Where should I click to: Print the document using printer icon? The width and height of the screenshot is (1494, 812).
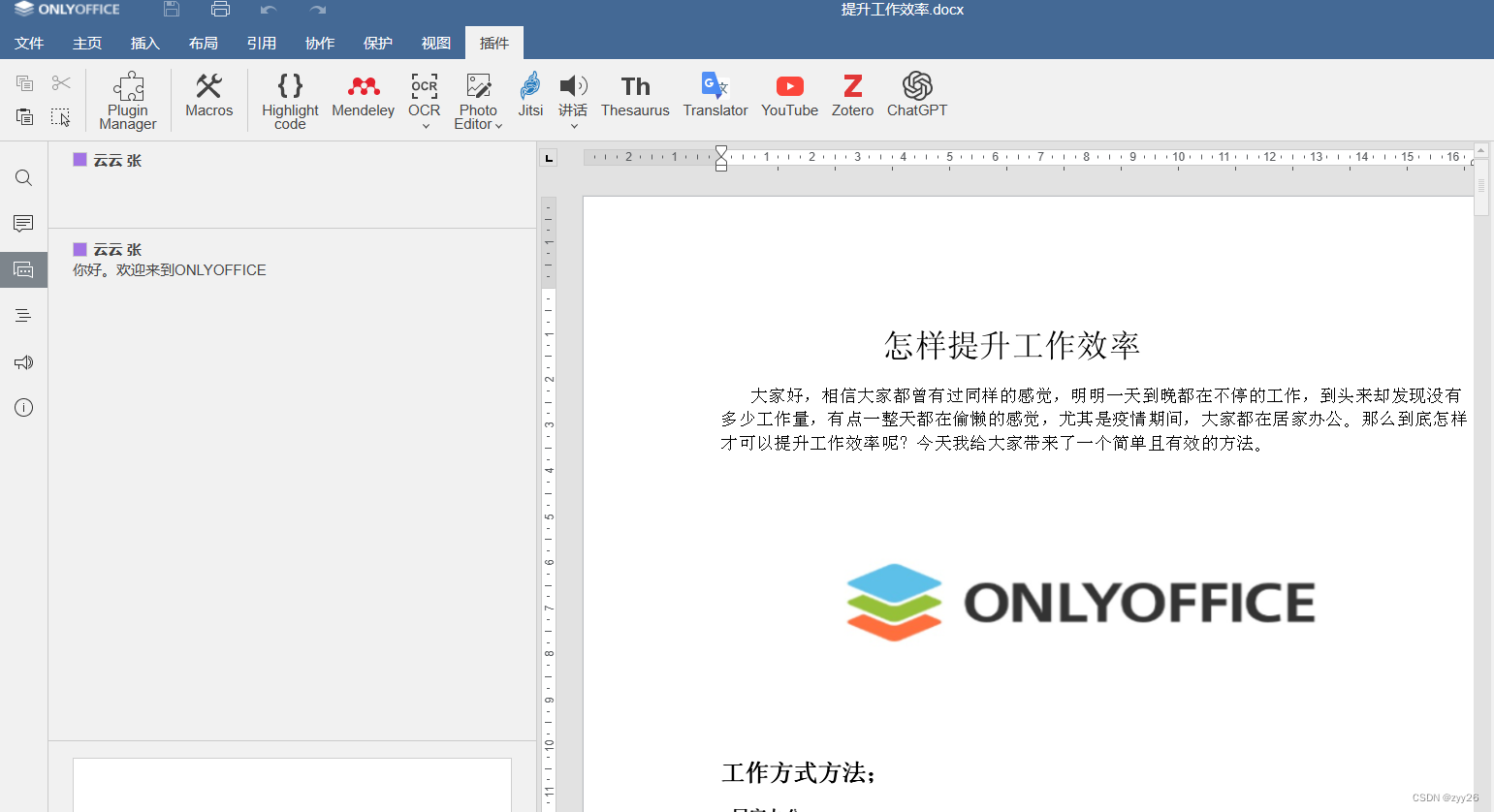pyautogui.click(x=220, y=10)
